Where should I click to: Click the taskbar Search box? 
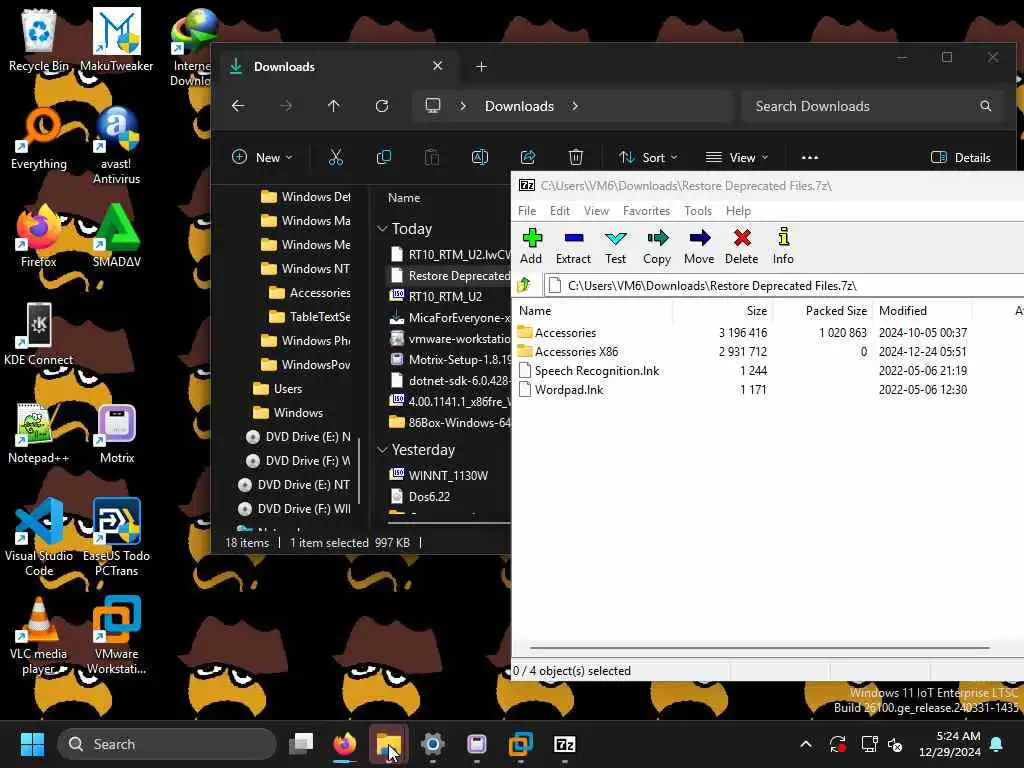click(167, 744)
